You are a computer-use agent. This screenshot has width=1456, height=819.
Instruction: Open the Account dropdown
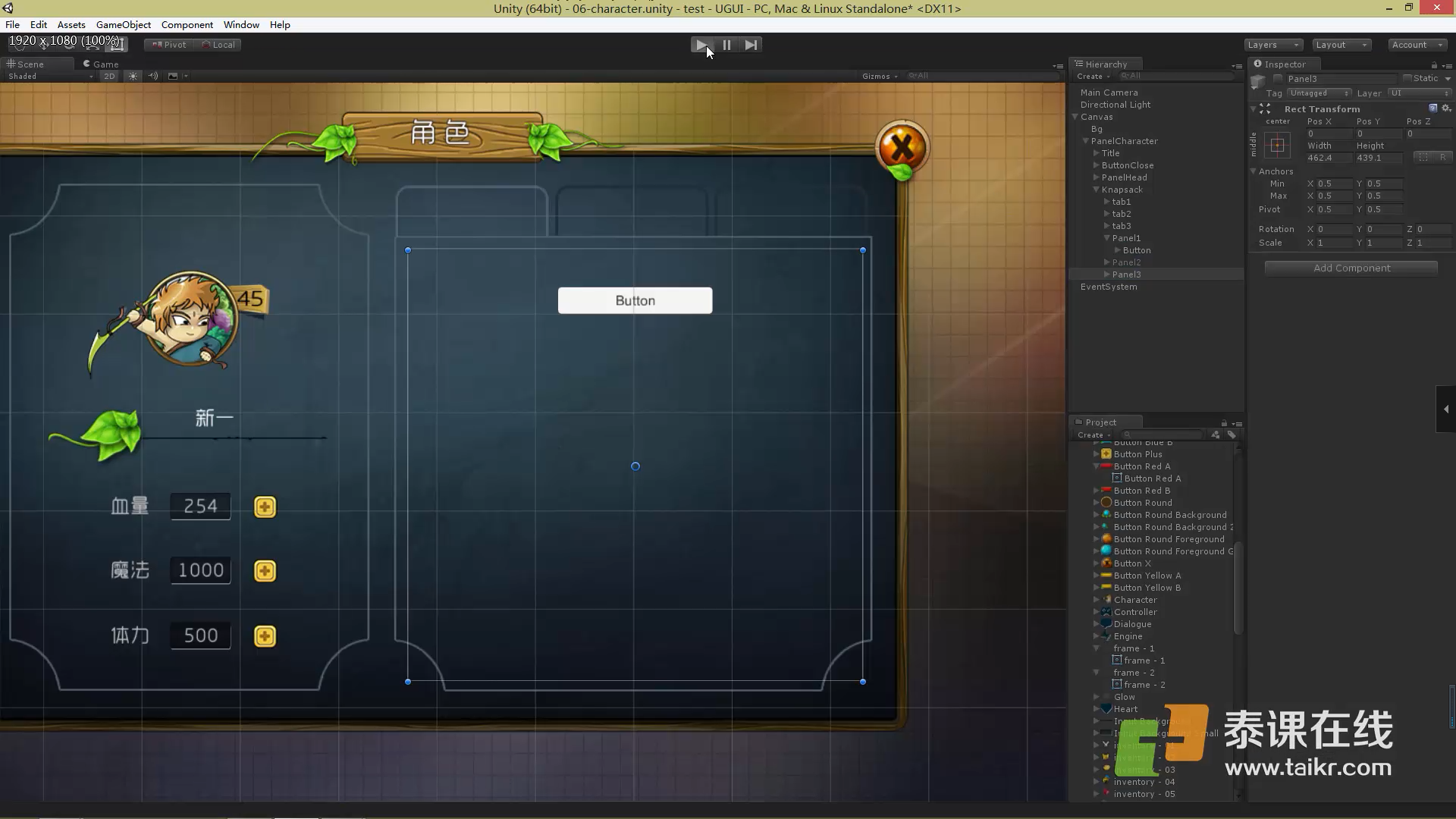point(1417,45)
